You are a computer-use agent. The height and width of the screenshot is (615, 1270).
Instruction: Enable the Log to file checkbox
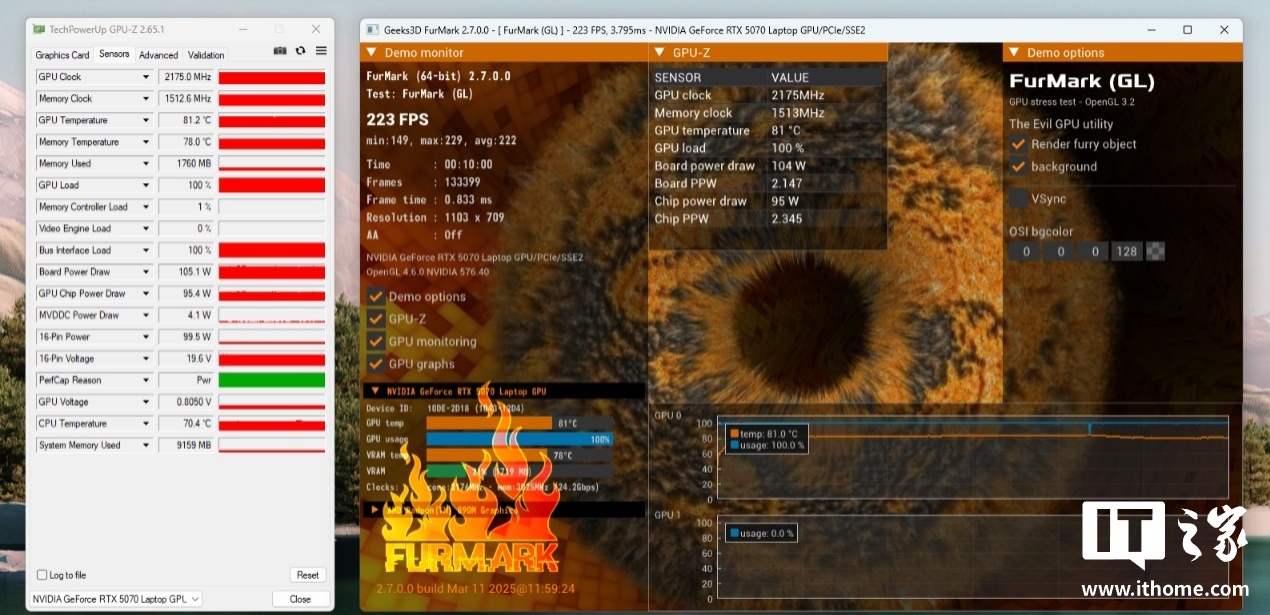[x=42, y=575]
